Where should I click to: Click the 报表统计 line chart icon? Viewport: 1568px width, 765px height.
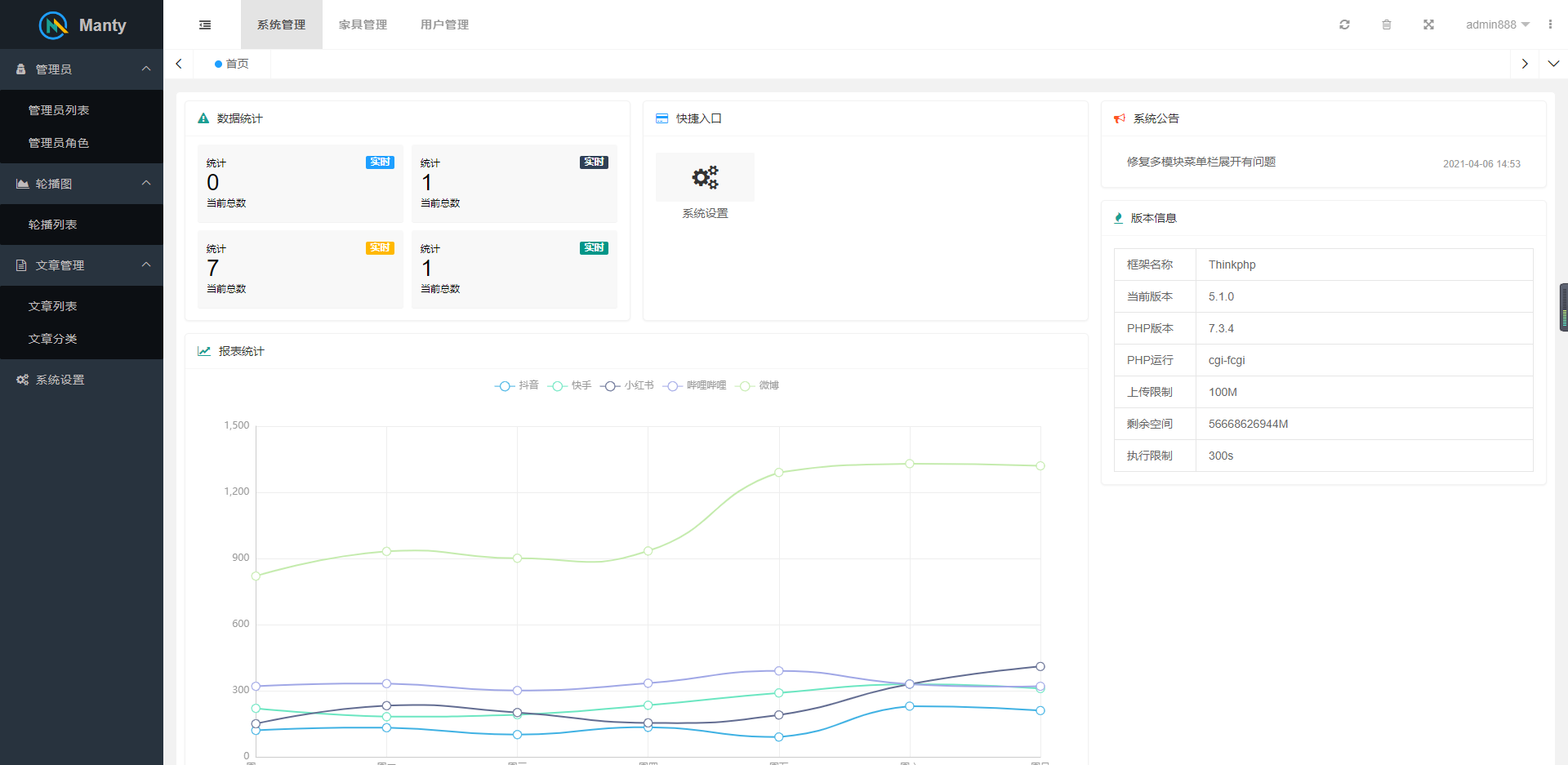click(x=204, y=351)
